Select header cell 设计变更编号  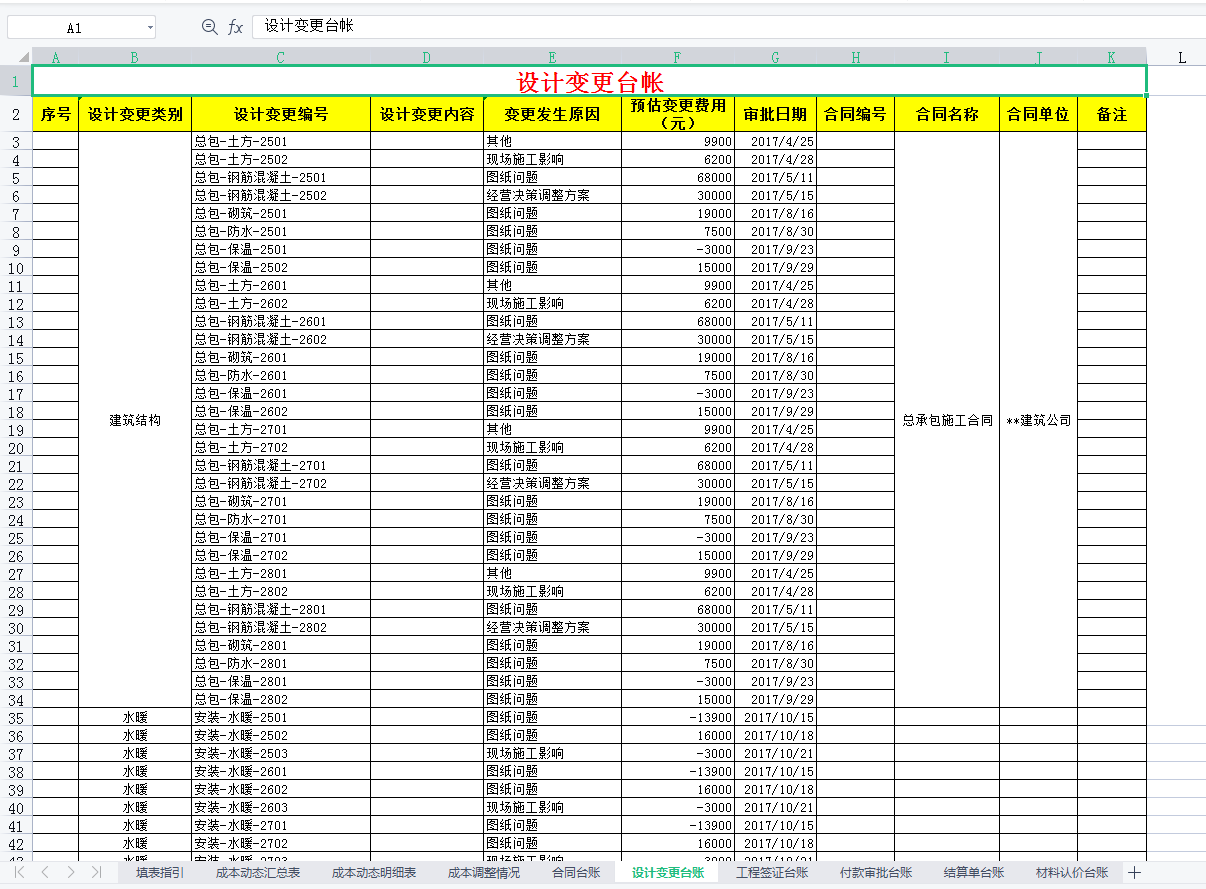pyautogui.click(x=281, y=114)
